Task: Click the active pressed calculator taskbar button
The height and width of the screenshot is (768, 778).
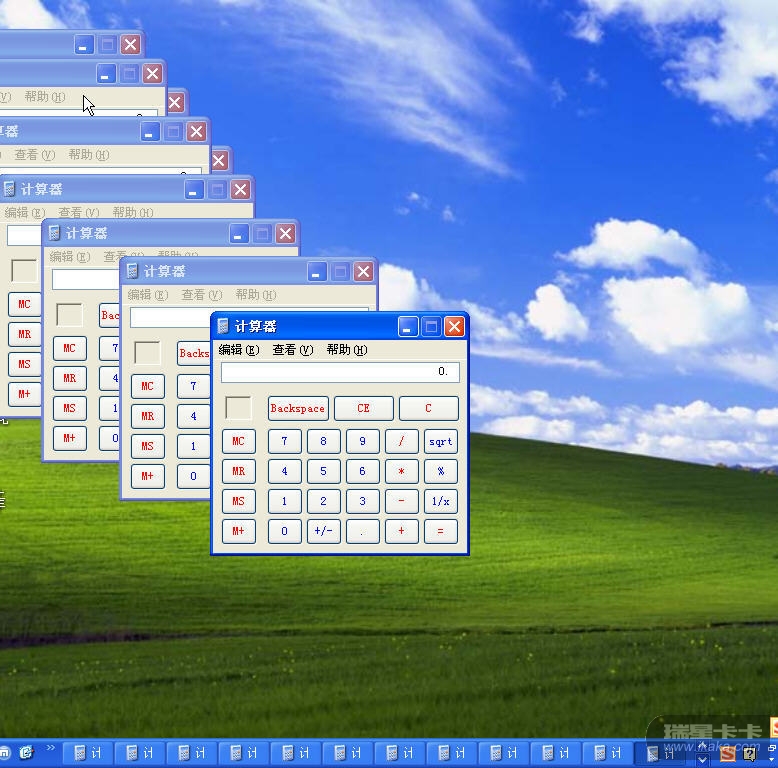Action: click(x=661, y=754)
